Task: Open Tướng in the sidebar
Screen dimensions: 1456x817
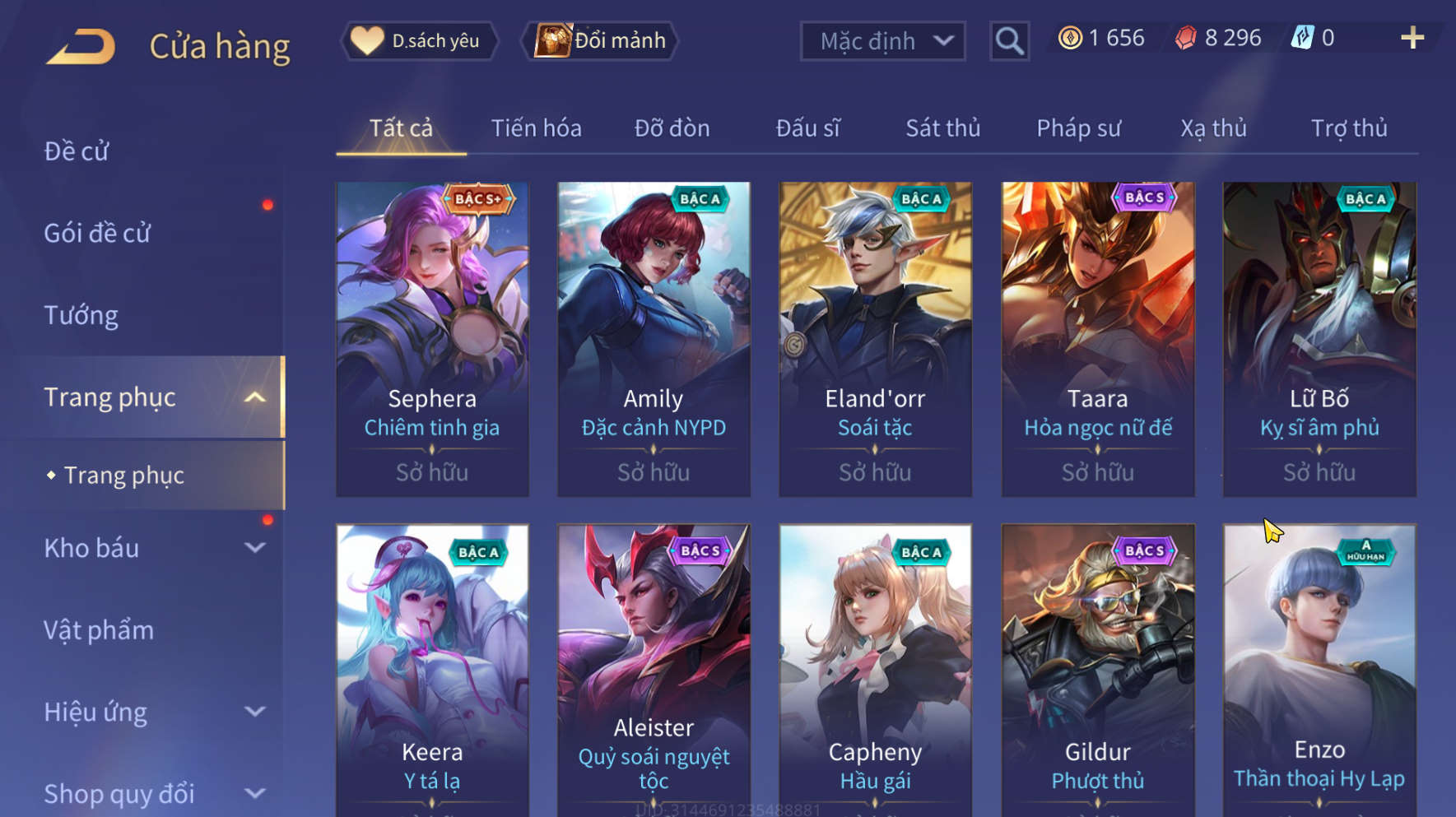Action: [x=81, y=316]
